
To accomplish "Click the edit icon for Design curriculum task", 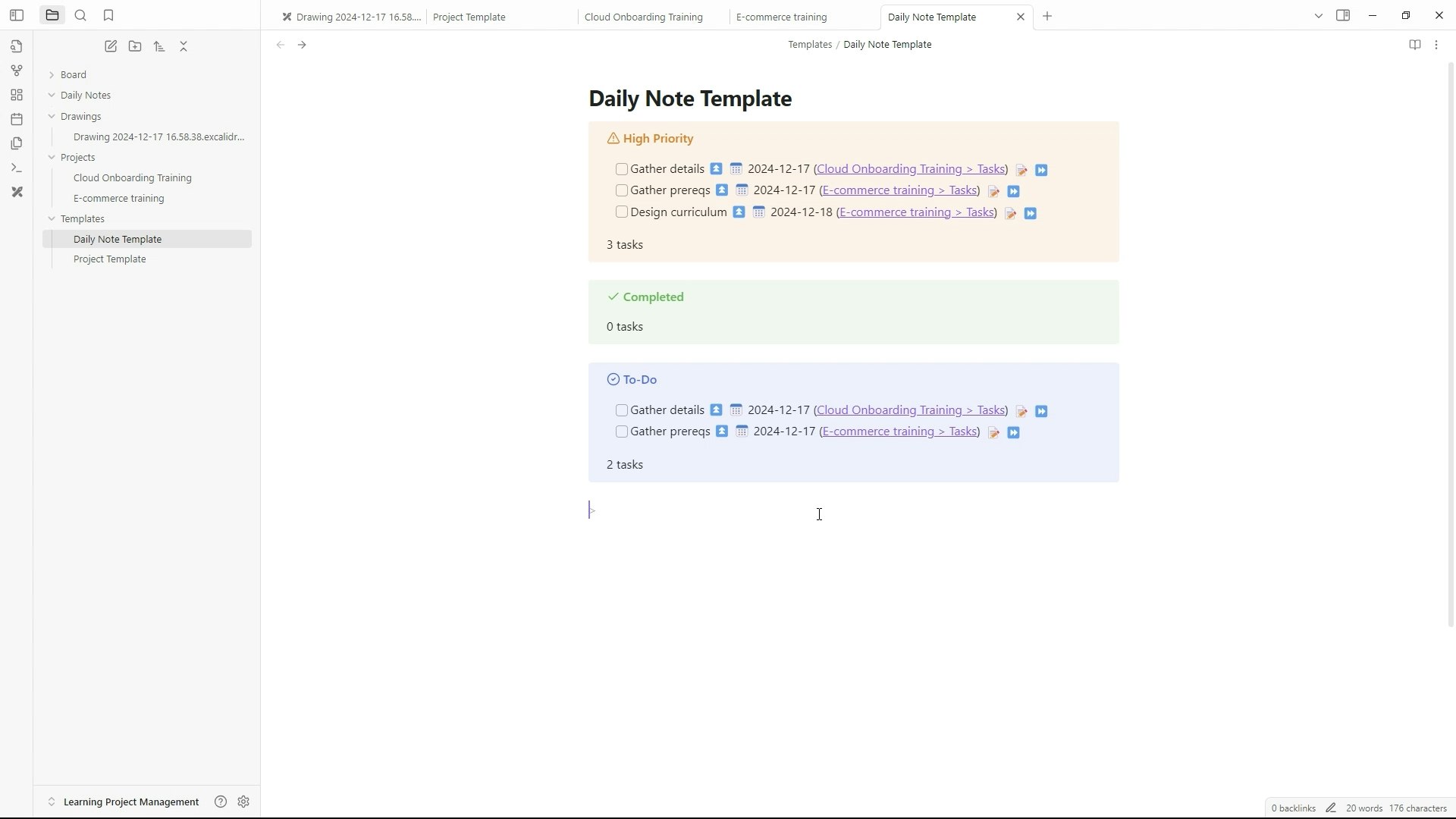I will tap(1011, 213).
